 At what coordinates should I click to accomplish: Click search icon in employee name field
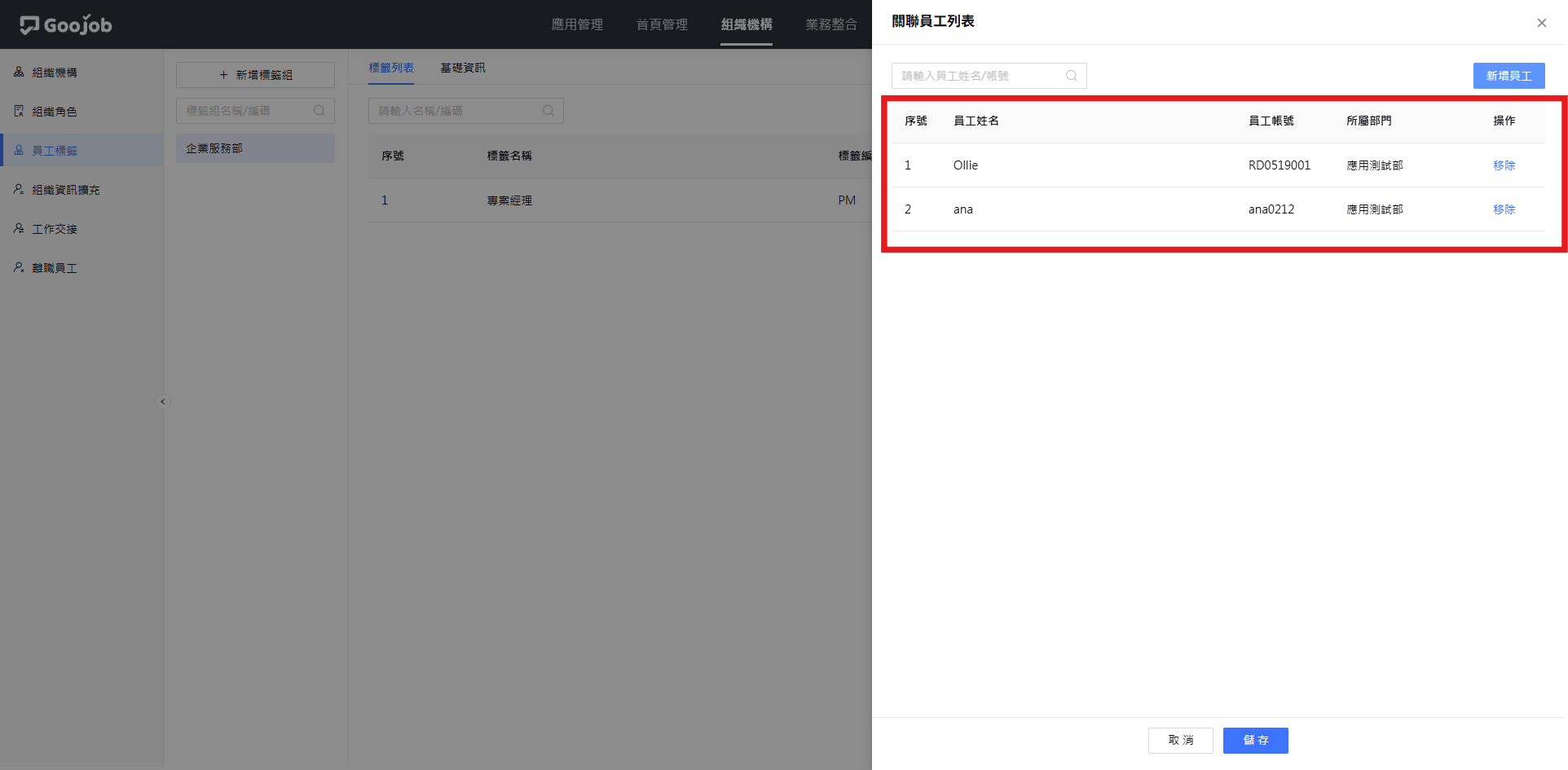click(1072, 76)
